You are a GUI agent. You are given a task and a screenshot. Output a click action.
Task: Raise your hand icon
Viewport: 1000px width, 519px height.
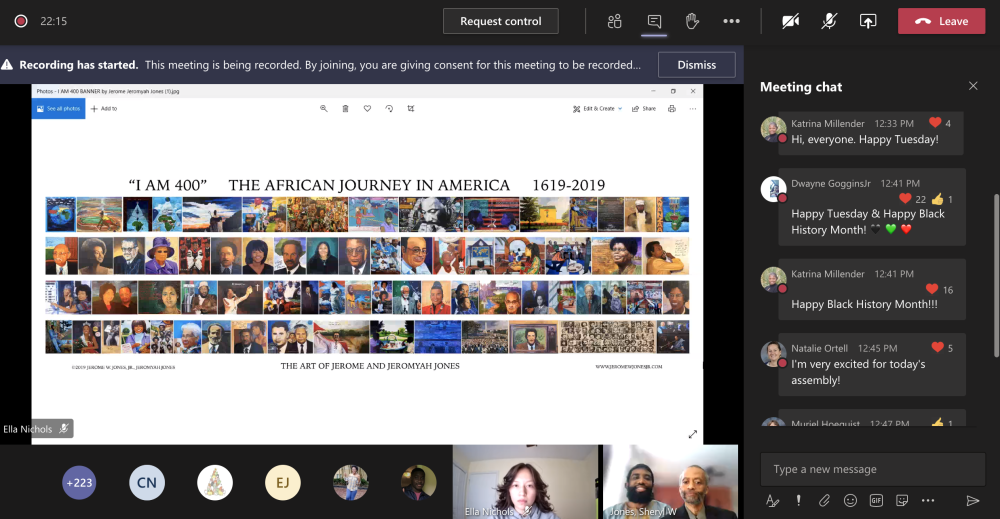tap(692, 21)
